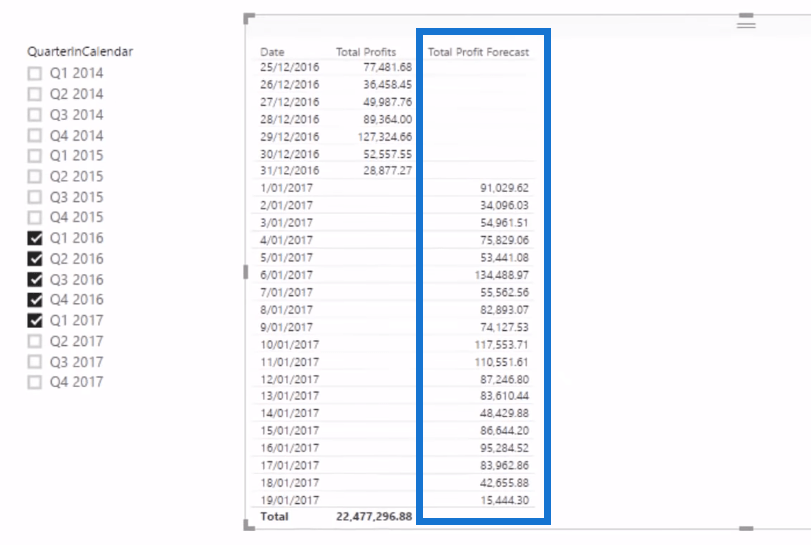This screenshot has height=545, width=811.
Task: Check the Q4 2014 quarter checkbox
Action: coord(35,135)
